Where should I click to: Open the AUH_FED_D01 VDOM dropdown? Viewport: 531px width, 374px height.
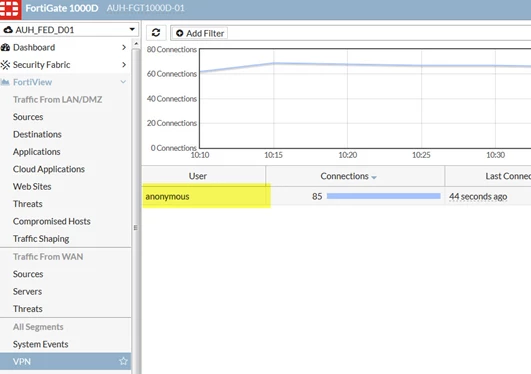(x=69, y=30)
